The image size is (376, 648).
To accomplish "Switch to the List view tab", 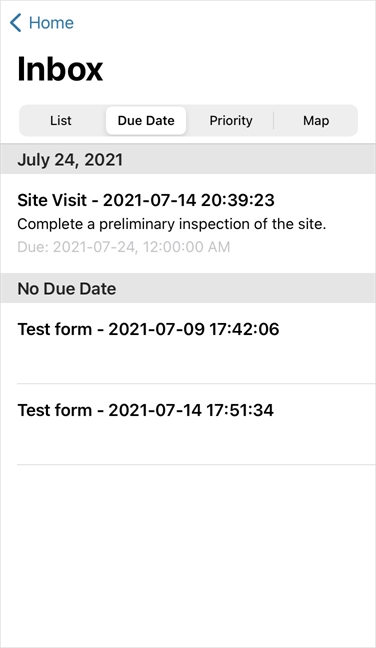I will tap(61, 120).
